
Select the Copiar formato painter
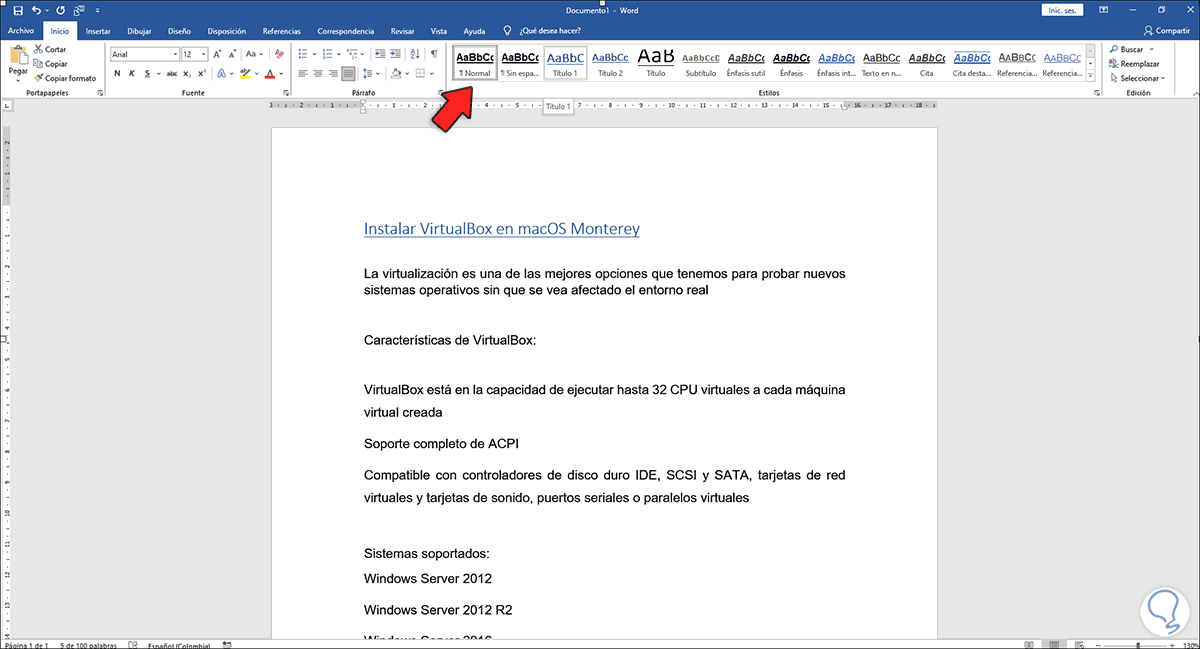coord(65,77)
